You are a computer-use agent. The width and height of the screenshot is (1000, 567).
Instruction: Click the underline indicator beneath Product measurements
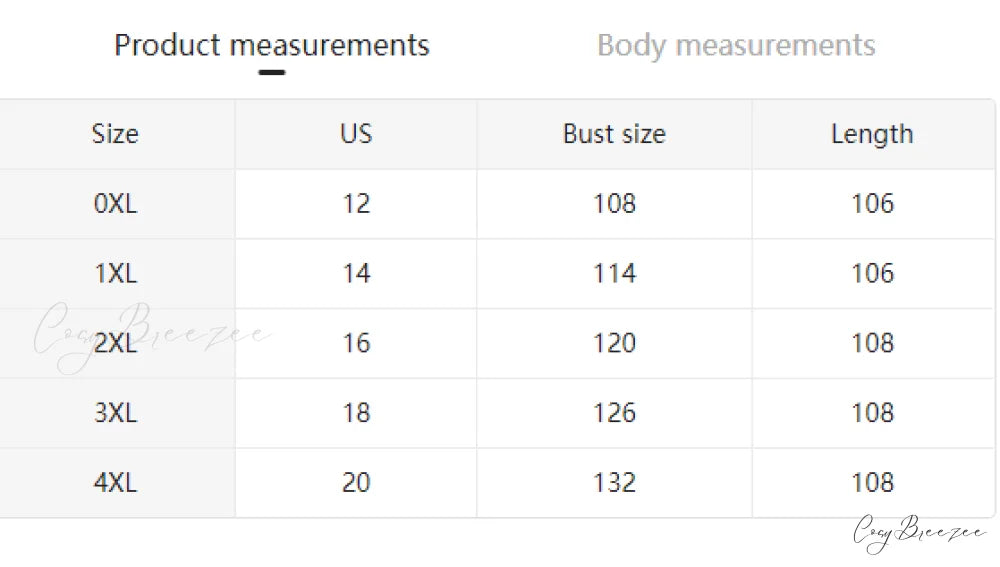271,72
